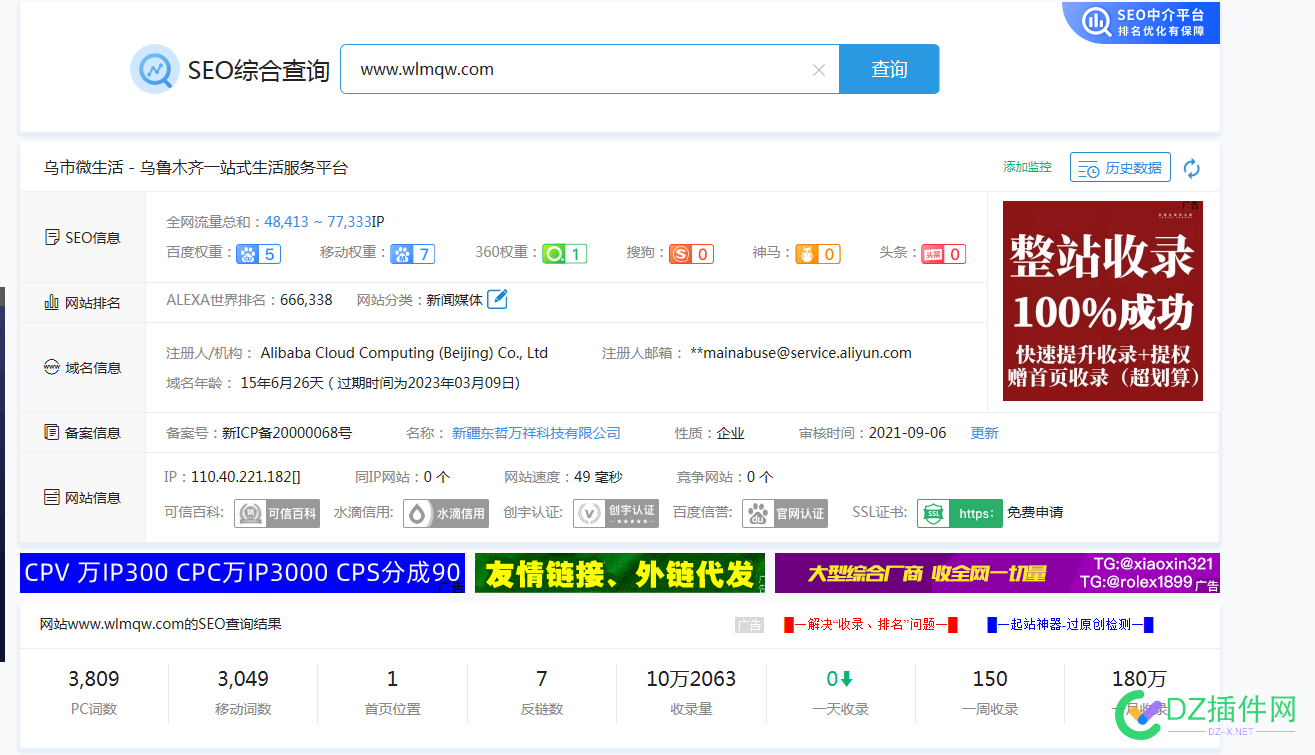Click the 150 一周收录 value
The width and height of the screenshot is (1315, 755).
[x=990, y=679]
